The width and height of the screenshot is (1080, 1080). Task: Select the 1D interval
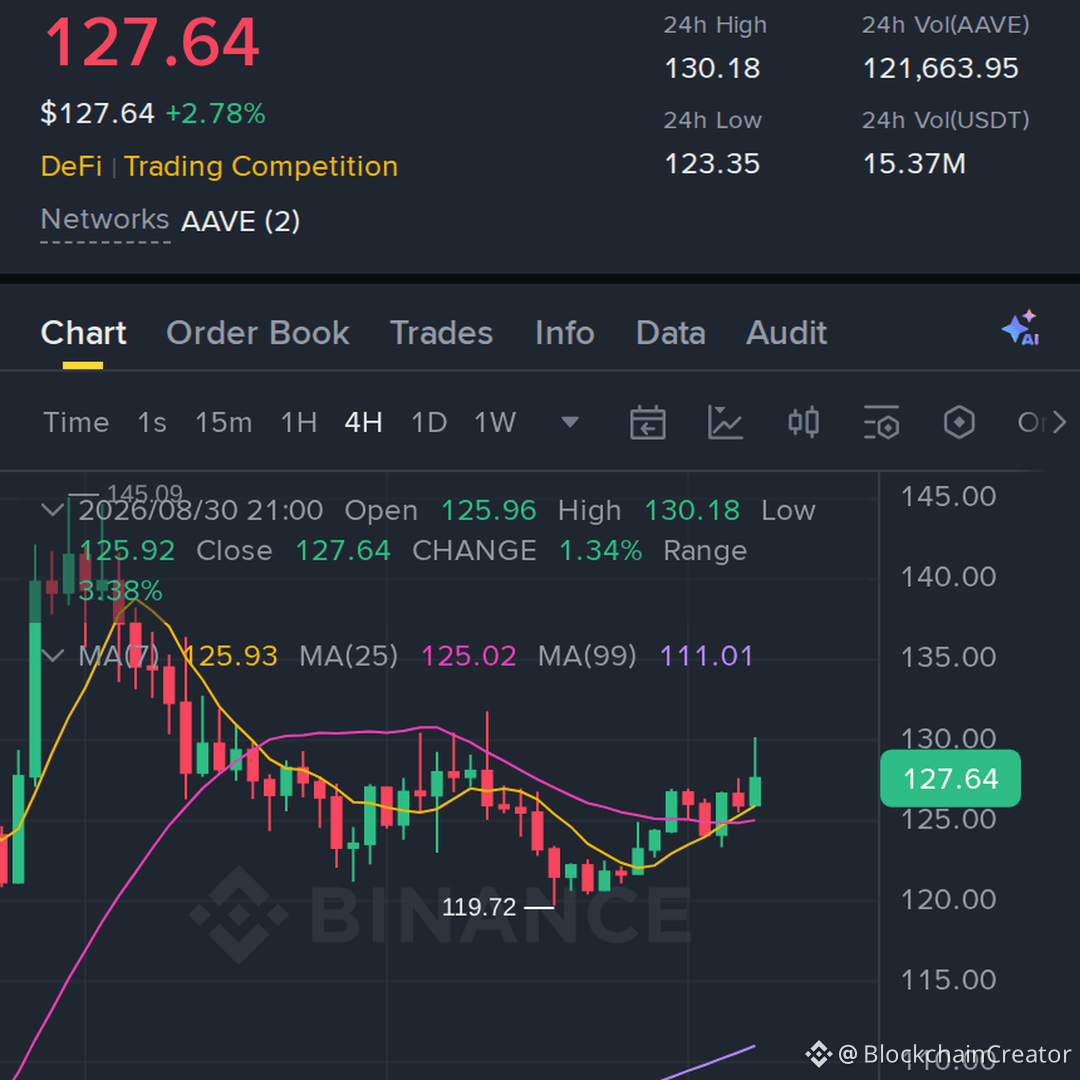[x=429, y=422]
